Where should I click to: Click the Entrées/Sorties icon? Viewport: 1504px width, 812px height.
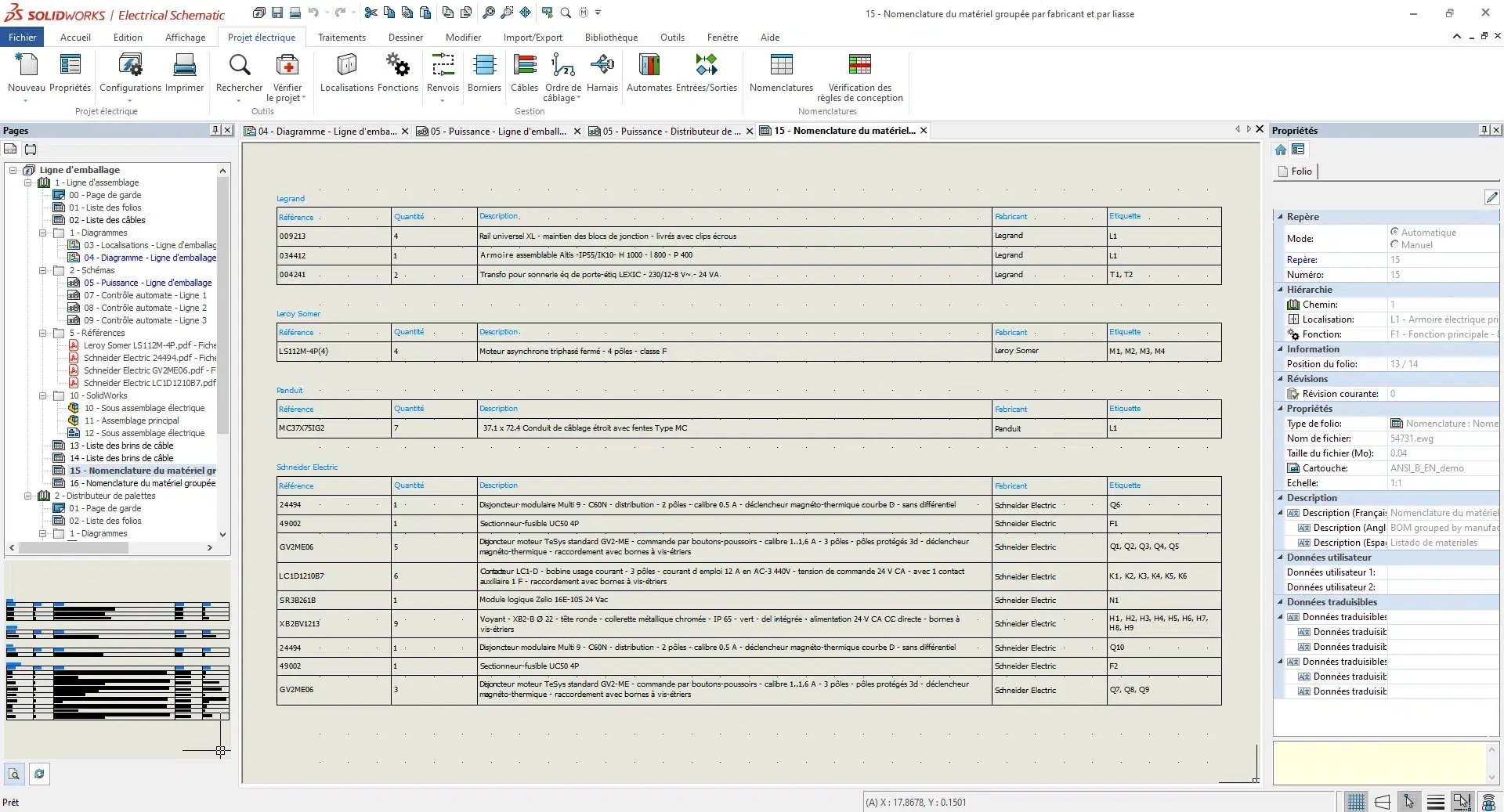[x=706, y=65]
